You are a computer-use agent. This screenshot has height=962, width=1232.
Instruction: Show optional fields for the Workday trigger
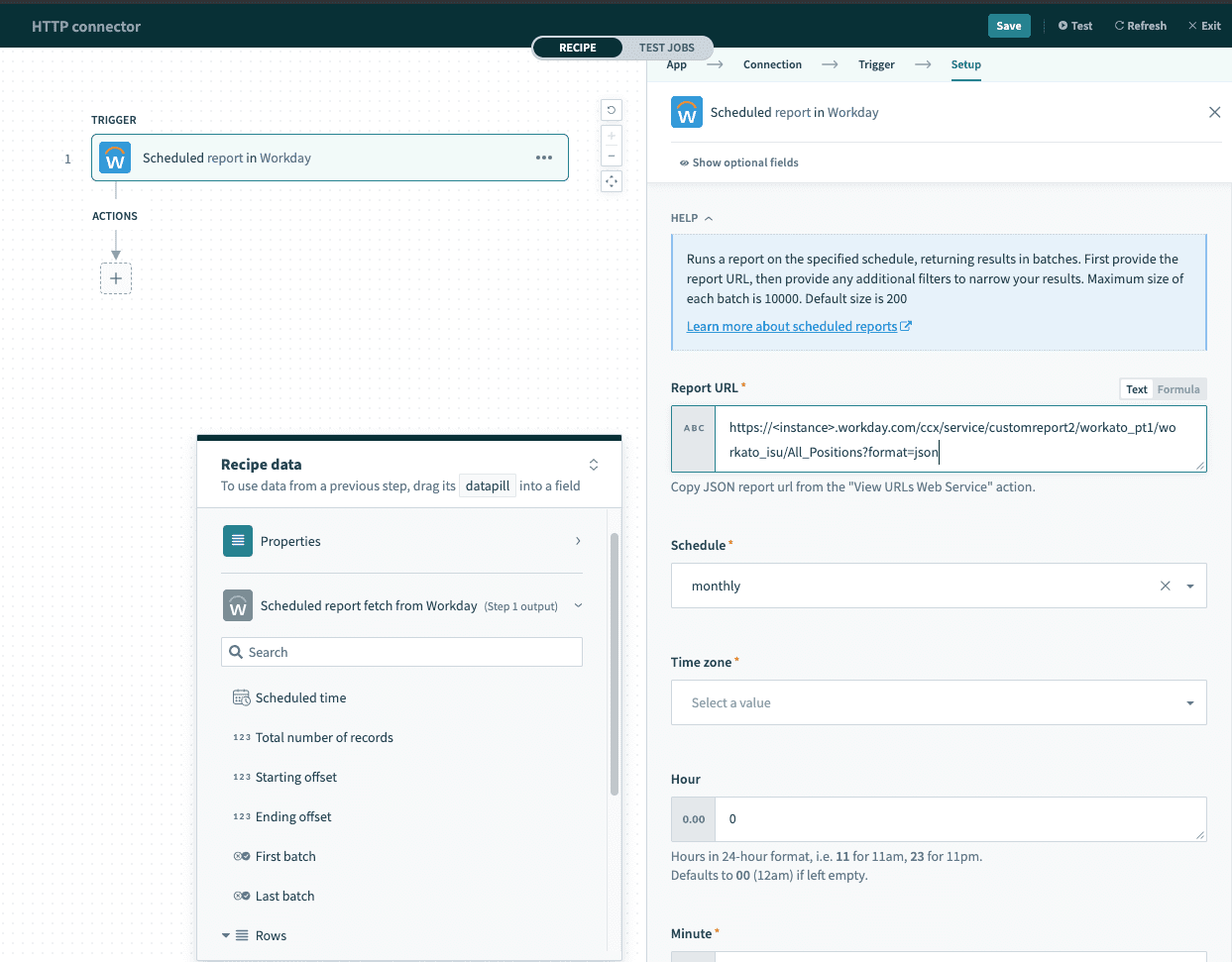coord(738,161)
